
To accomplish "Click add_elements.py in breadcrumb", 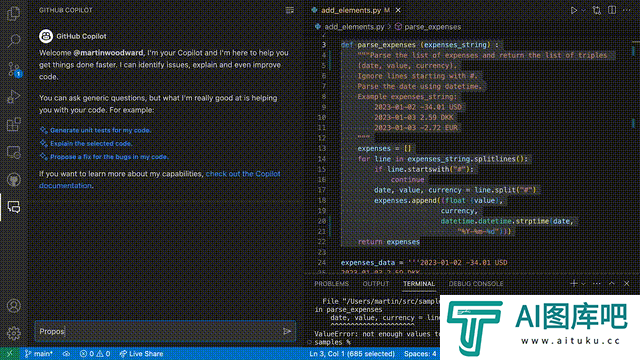I will point(354,27).
